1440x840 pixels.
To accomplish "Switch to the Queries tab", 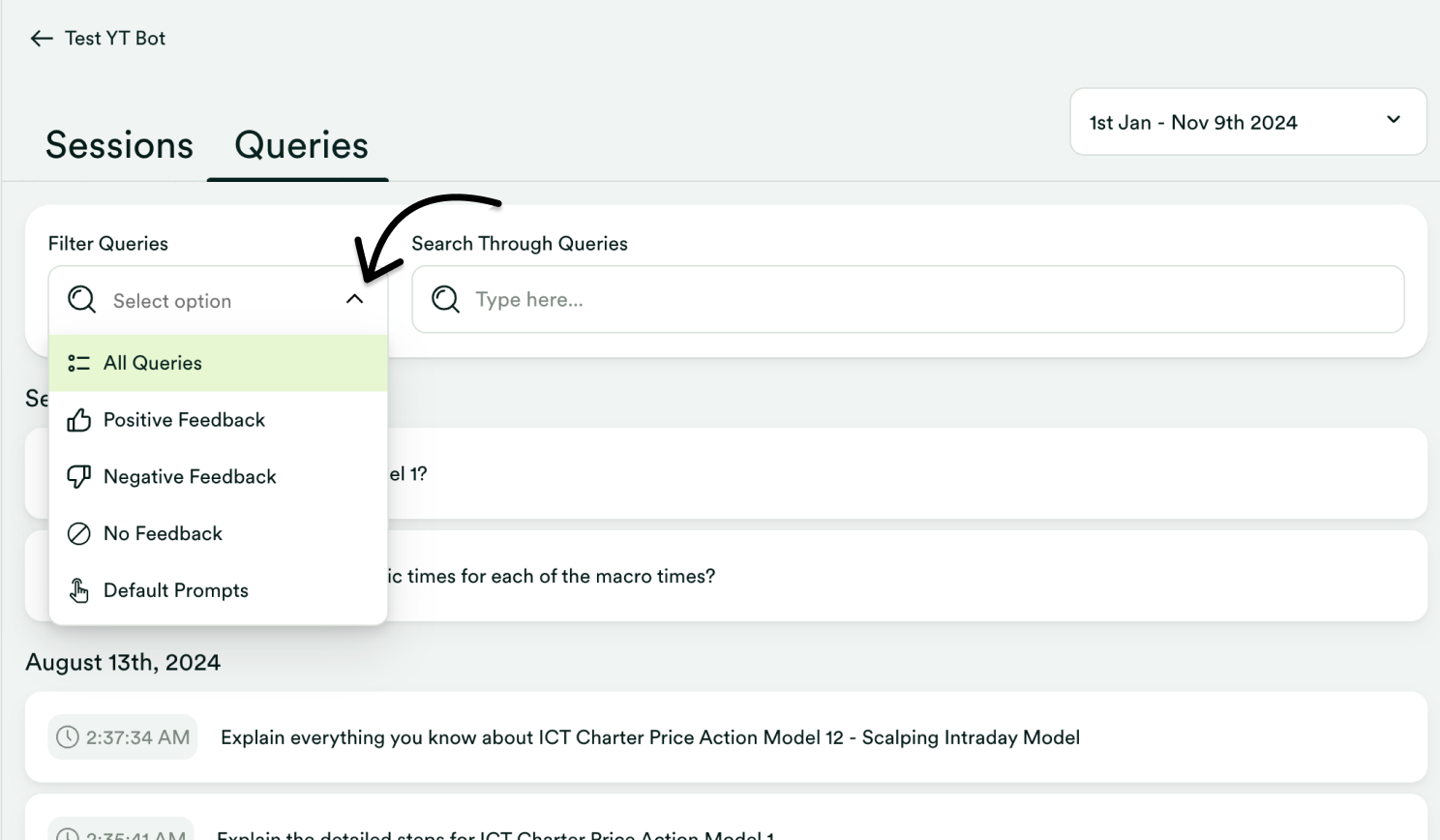I will (300, 144).
